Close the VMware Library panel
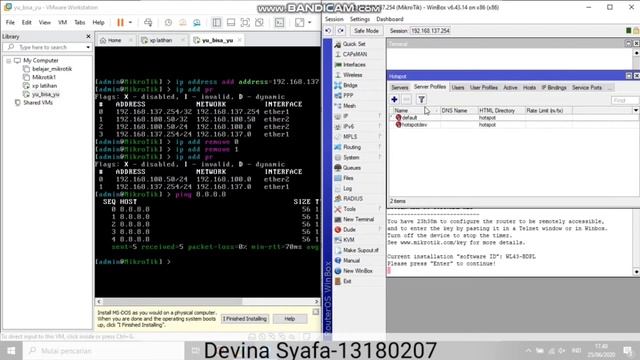 click(x=88, y=36)
